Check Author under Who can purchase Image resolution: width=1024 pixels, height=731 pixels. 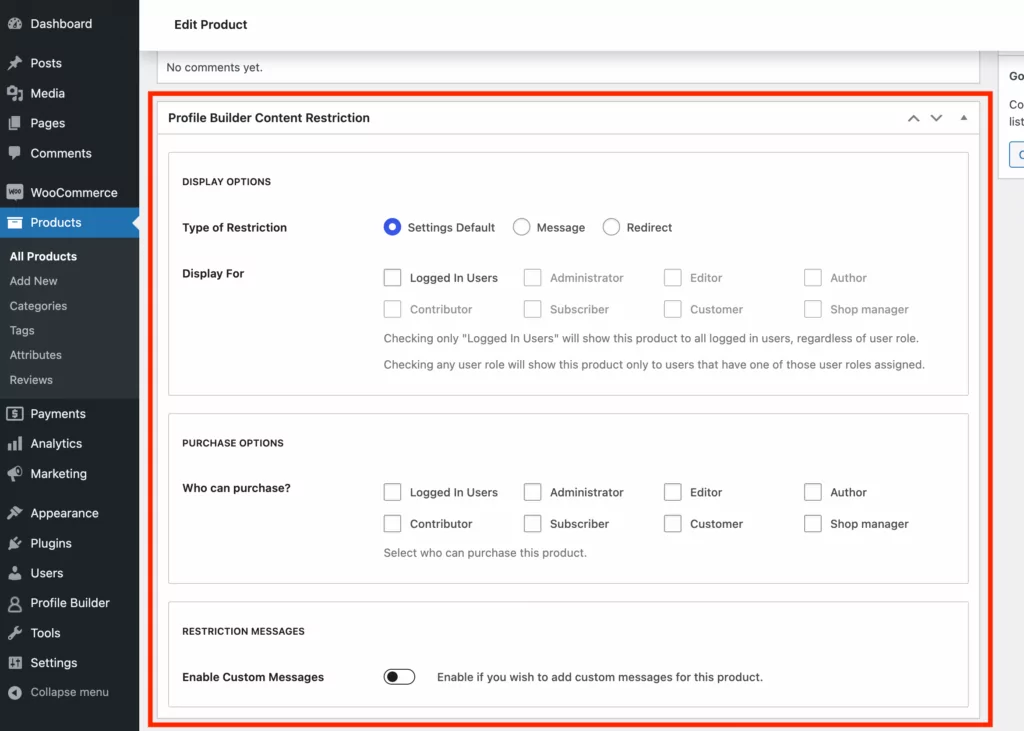click(812, 492)
